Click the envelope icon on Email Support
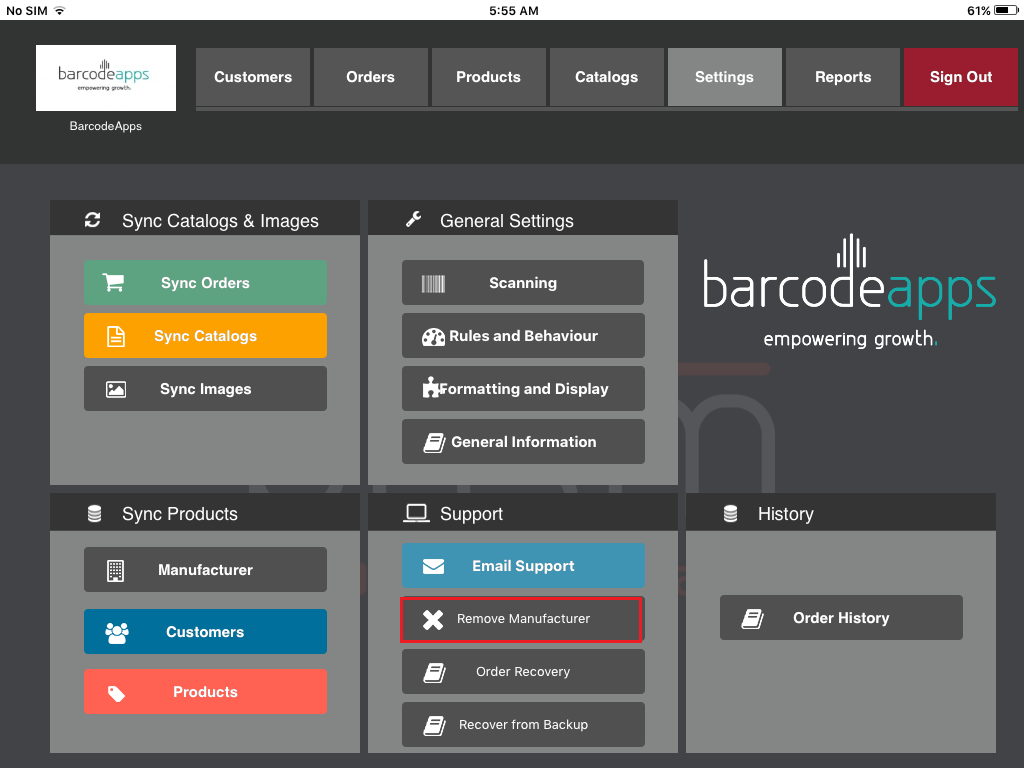Viewport: 1024px width, 768px height. [x=433, y=566]
